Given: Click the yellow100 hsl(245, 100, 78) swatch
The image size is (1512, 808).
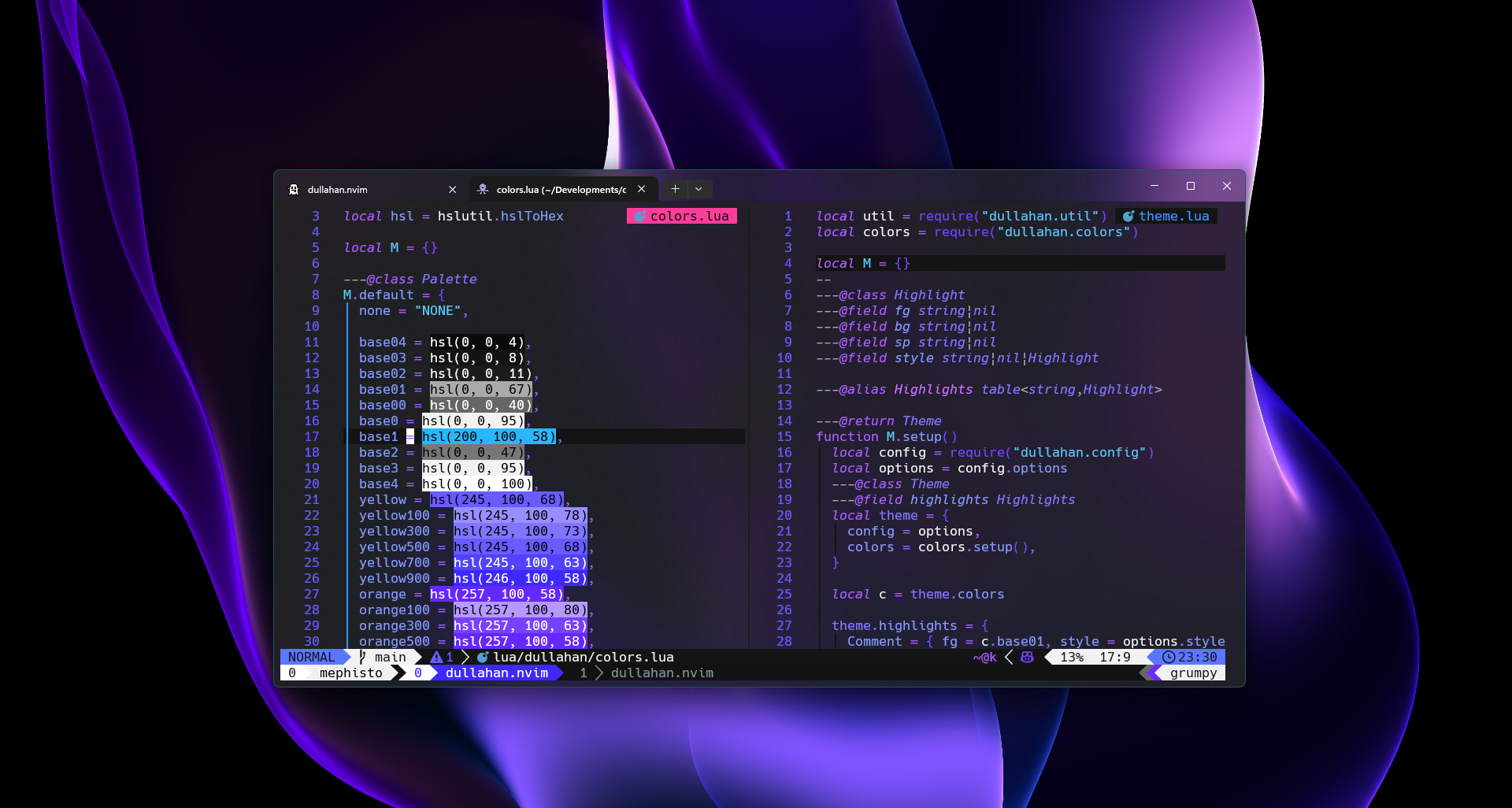Looking at the screenshot, I should point(521,515).
